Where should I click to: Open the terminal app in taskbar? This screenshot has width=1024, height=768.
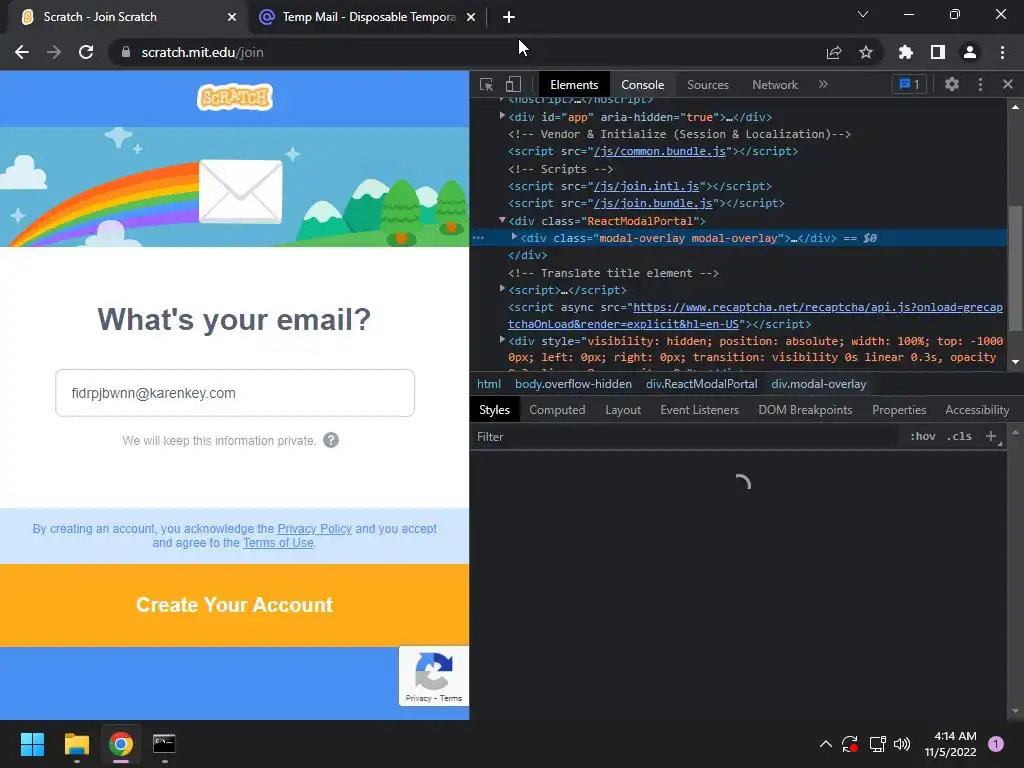pos(164,744)
